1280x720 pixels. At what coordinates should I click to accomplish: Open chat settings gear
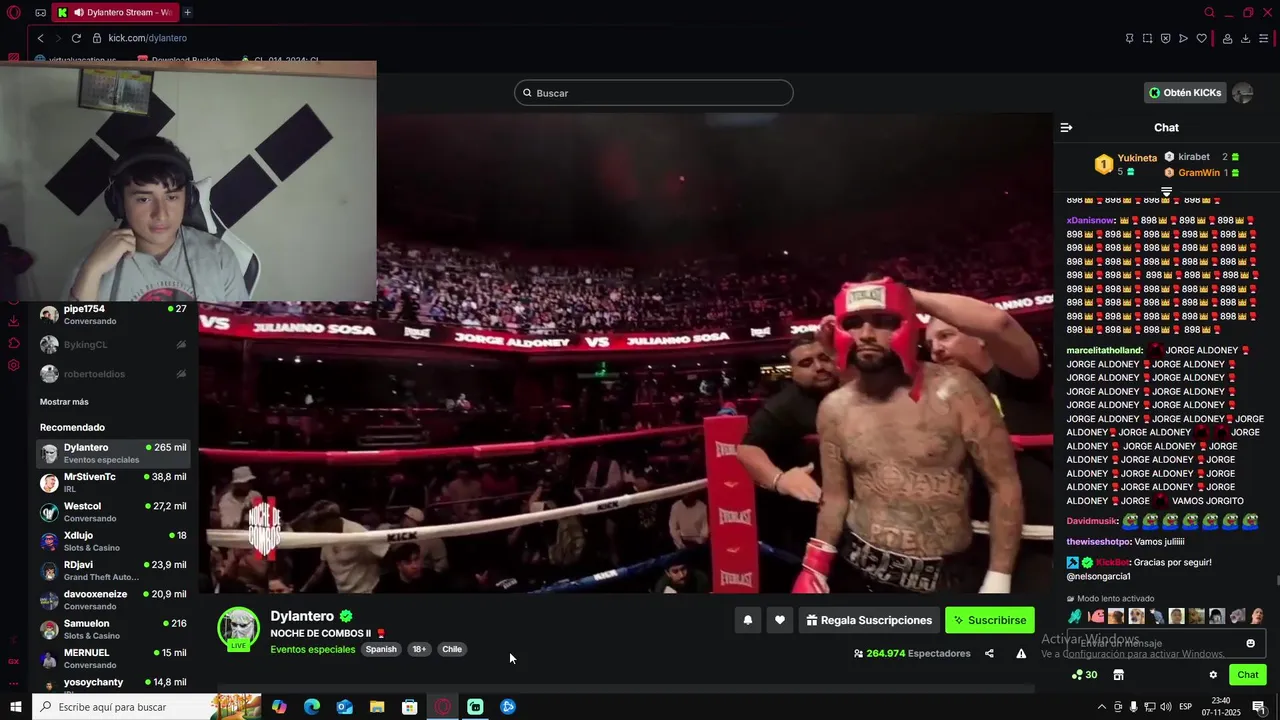tap(1213, 675)
